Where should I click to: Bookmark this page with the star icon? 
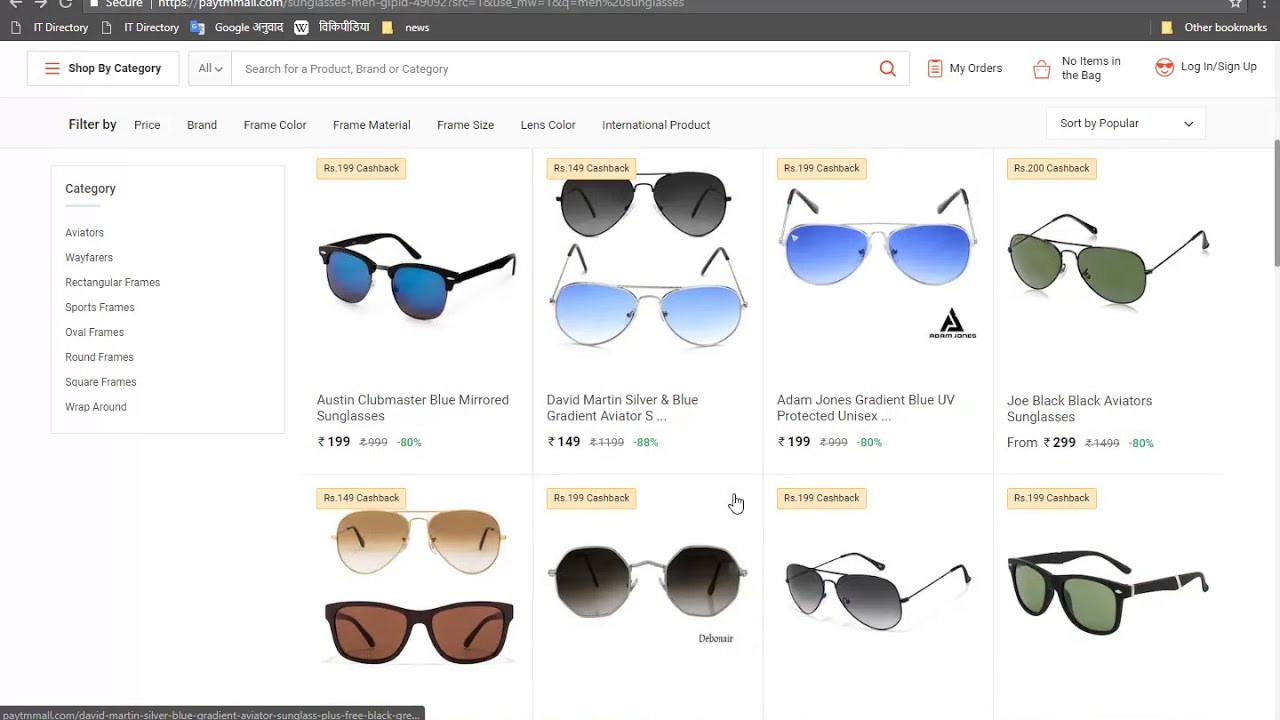[x=1235, y=3]
